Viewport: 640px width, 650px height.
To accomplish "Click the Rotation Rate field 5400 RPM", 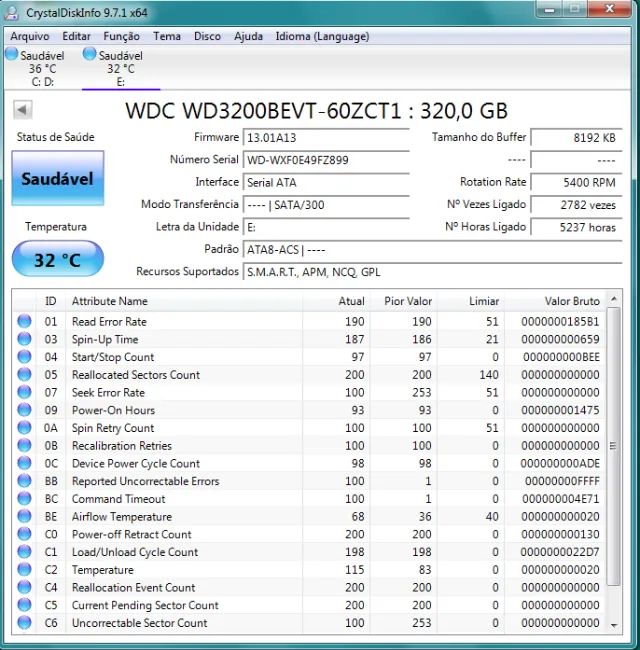I will tap(576, 182).
